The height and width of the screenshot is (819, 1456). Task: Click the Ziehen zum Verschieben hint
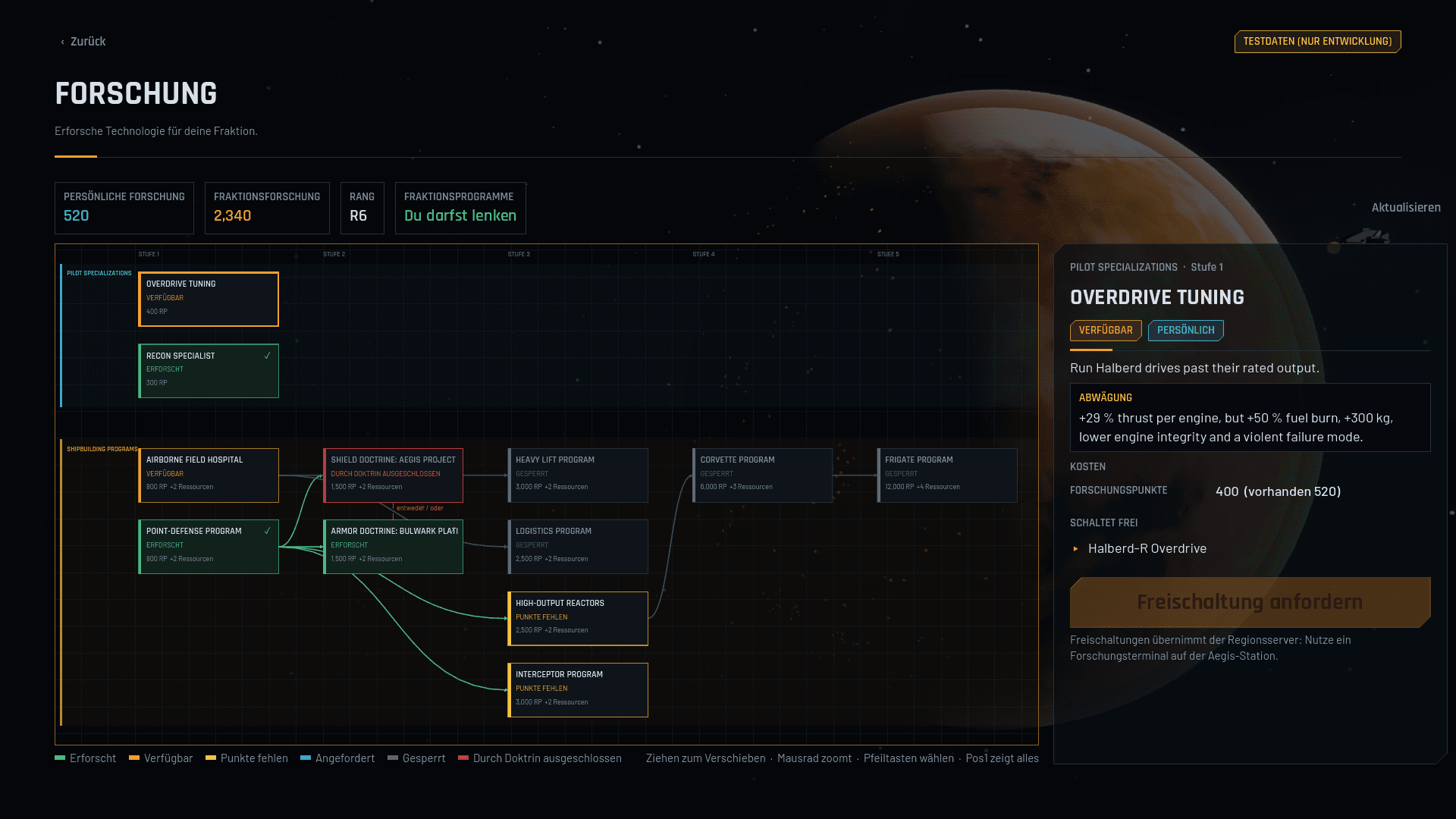(705, 758)
